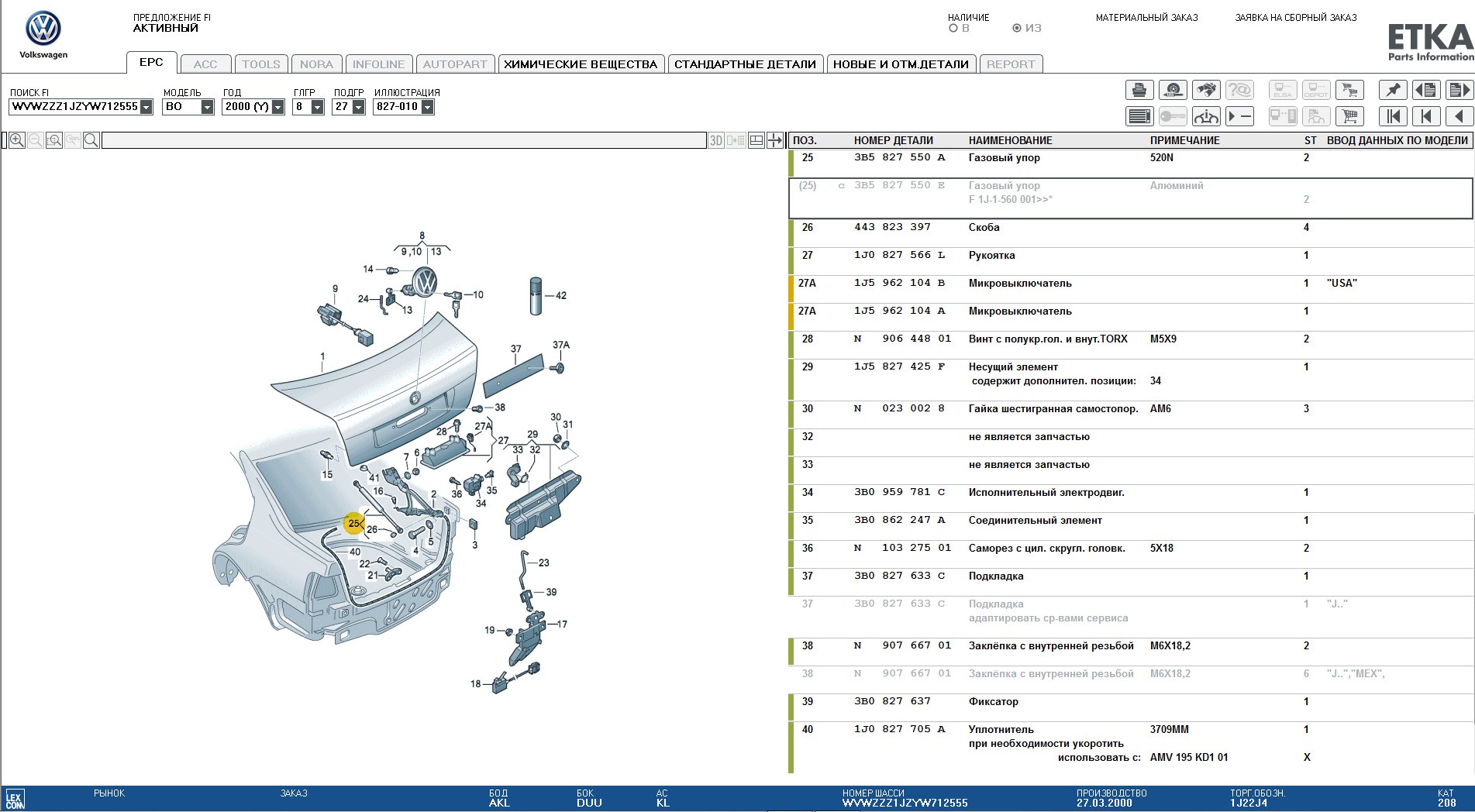
Task: Click the printer icon in the toolbar
Action: click(1139, 90)
